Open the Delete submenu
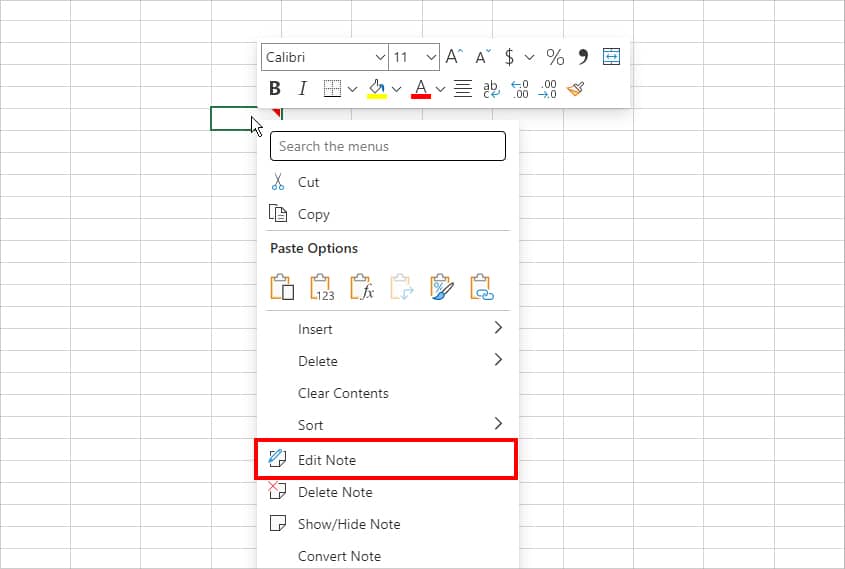This screenshot has width=845, height=569. pos(388,360)
